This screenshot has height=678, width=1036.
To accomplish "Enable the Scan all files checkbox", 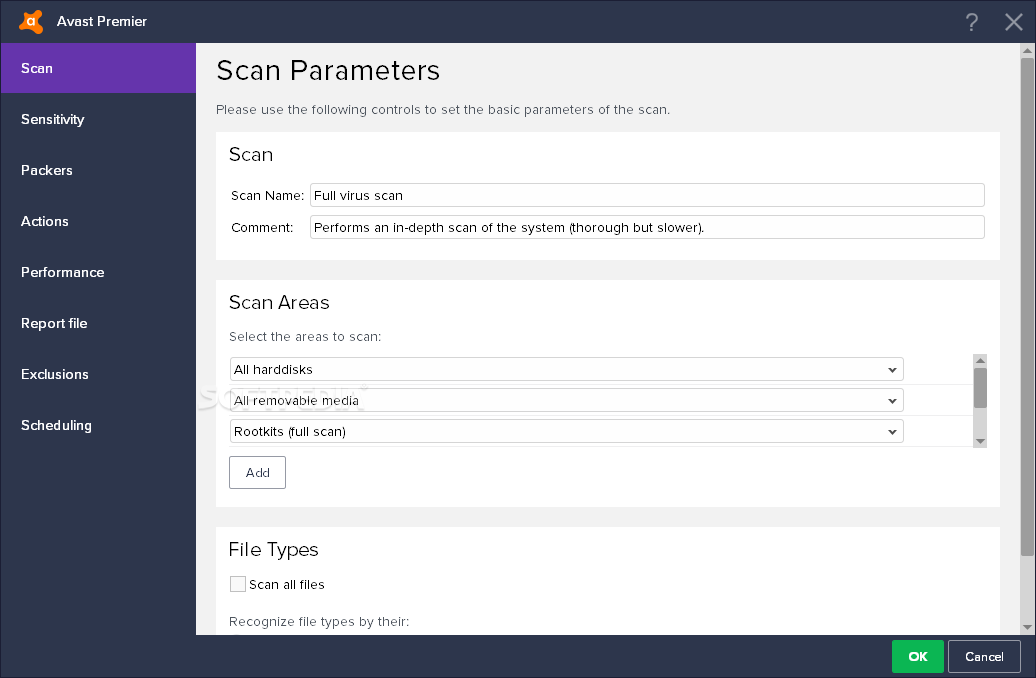I will point(238,584).
